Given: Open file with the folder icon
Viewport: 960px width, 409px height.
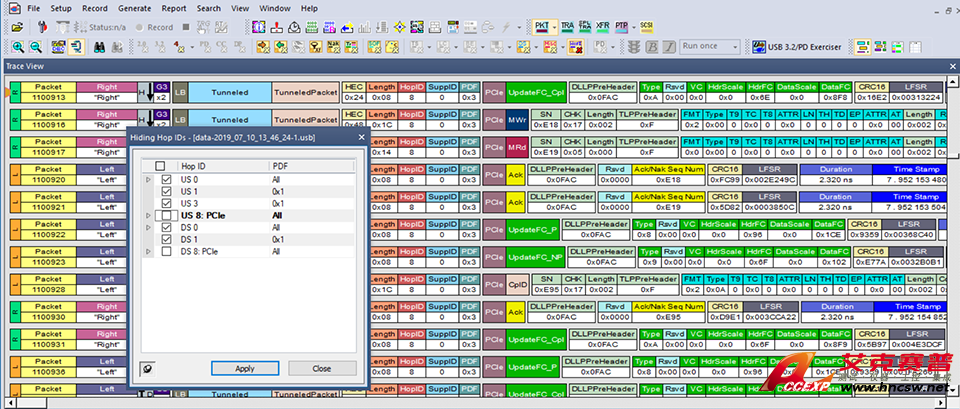Looking at the screenshot, I should (x=16, y=27).
